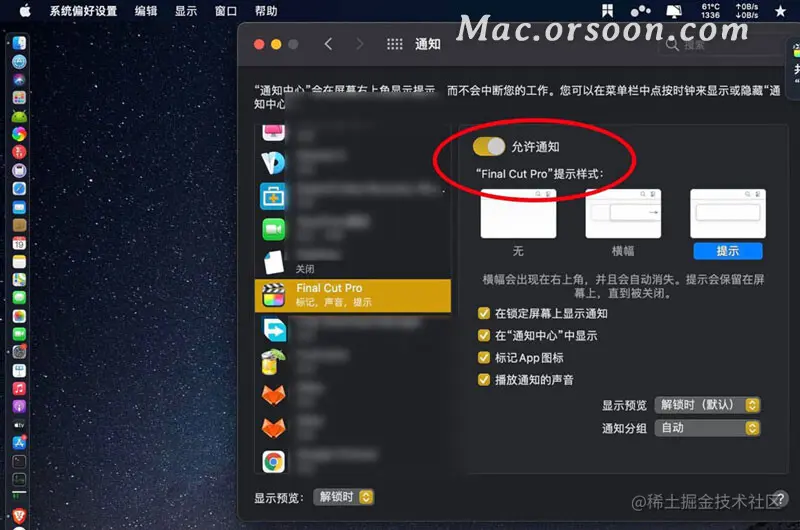Click the network speed 0B/s indicator
Image resolution: width=800 pixels, height=530 pixels.
pyautogui.click(x=746, y=11)
